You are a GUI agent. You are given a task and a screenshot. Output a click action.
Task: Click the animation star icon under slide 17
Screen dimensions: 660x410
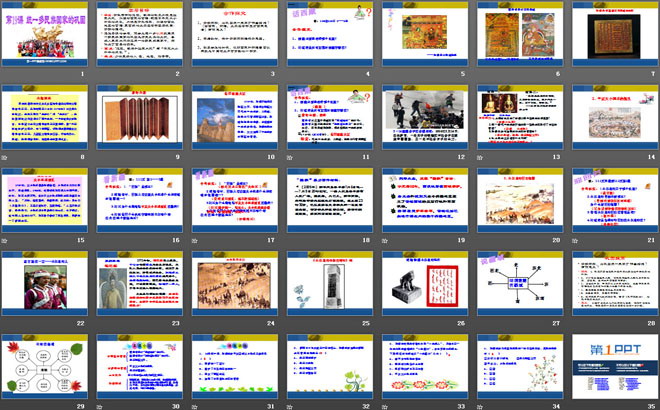click(194, 241)
